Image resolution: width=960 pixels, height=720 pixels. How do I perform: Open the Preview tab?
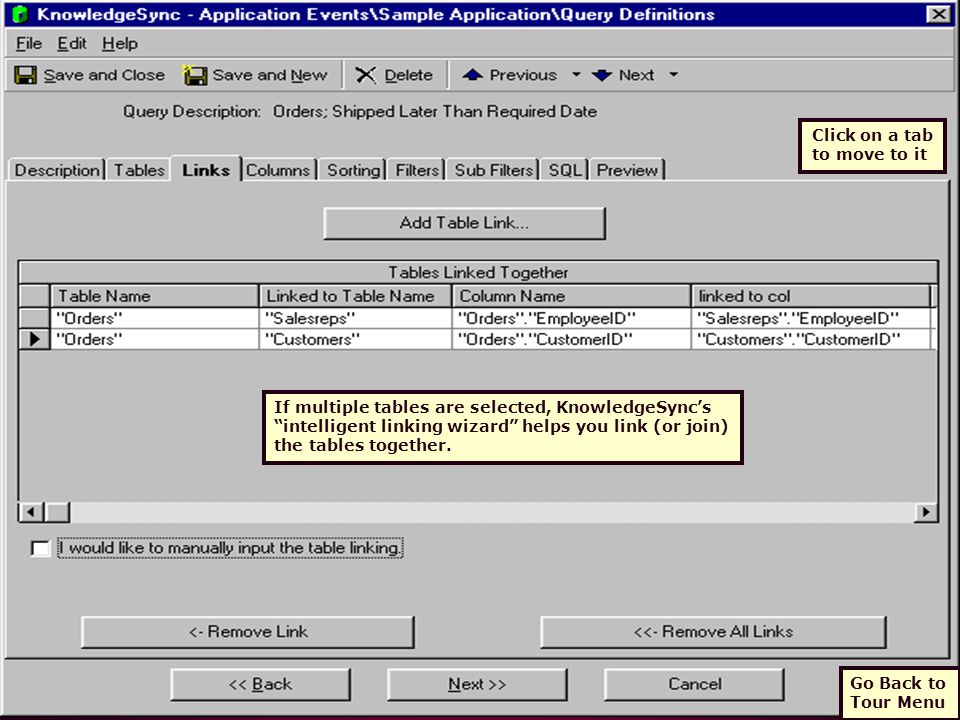tap(627, 170)
